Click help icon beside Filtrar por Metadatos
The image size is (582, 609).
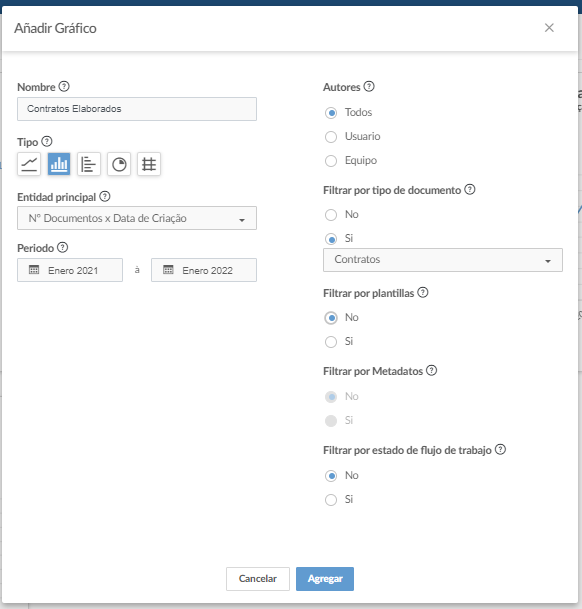coord(432,371)
